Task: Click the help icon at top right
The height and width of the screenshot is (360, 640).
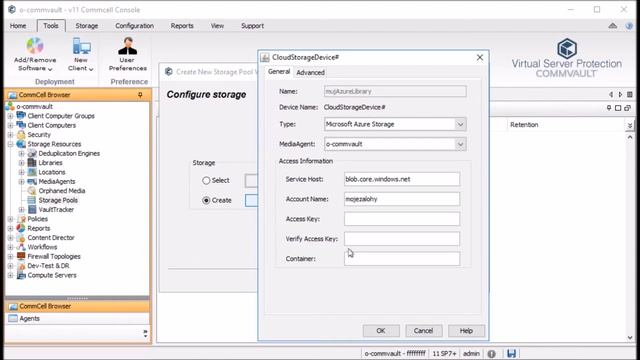Action: [629, 26]
